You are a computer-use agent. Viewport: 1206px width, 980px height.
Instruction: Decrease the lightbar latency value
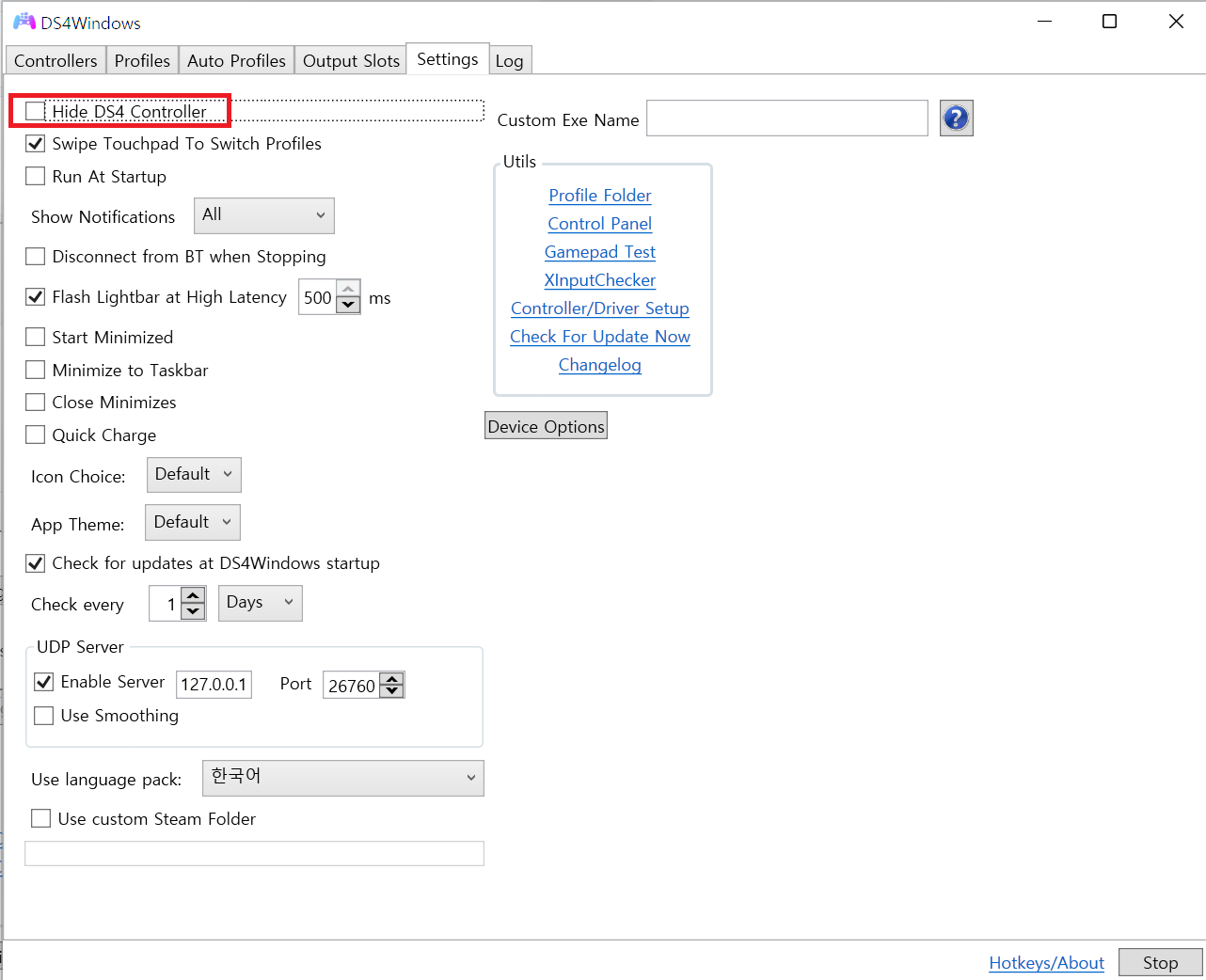tap(348, 305)
